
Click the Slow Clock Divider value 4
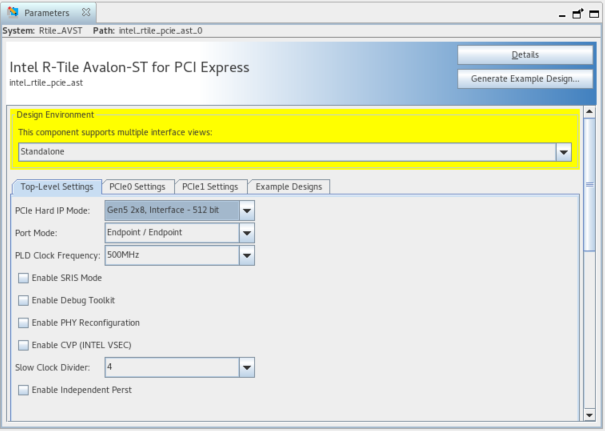pyautogui.click(x=172, y=367)
